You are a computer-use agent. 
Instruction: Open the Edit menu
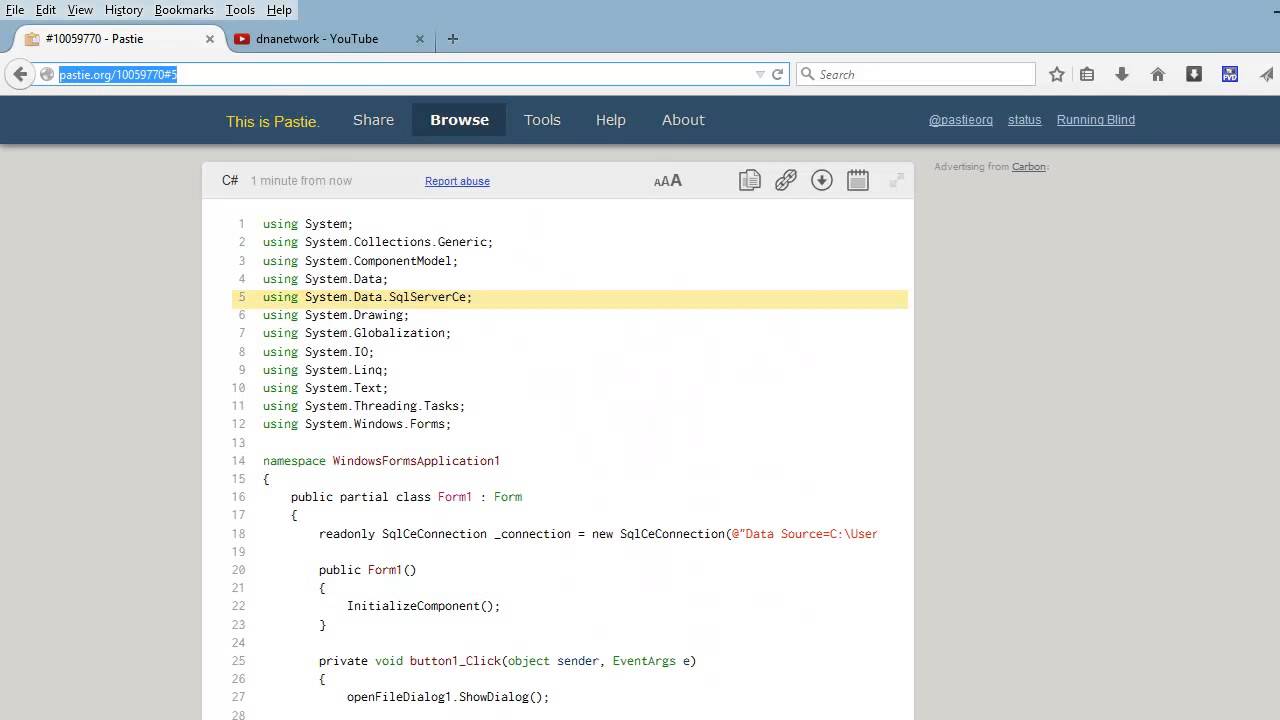coord(46,9)
